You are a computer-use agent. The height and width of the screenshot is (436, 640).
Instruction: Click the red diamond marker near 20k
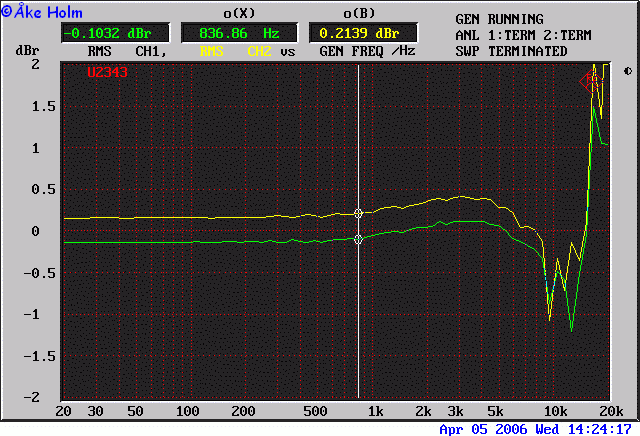[x=591, y=82]
